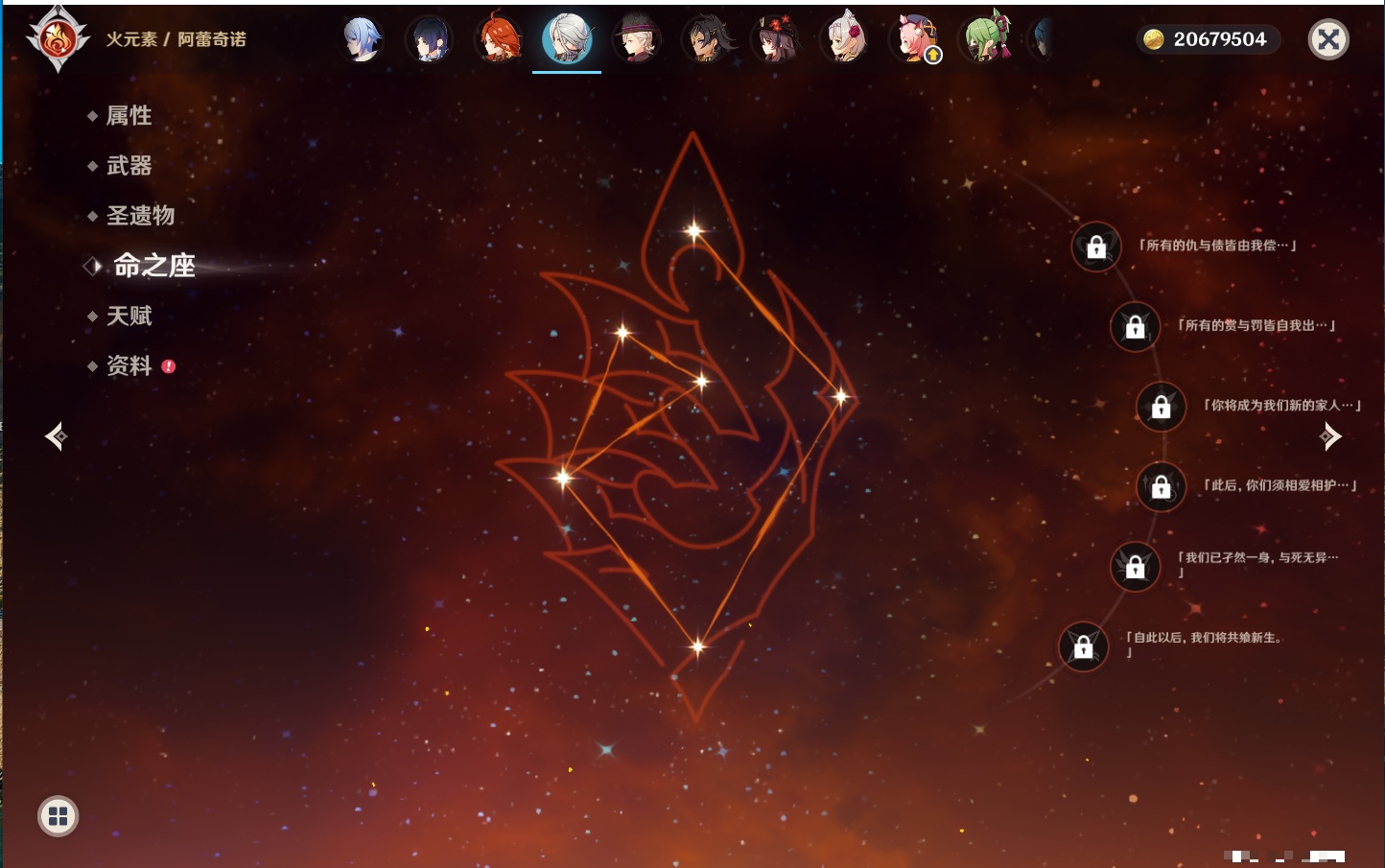The height and width of the screenshot is (868, 1385).
Task: Select lock icon for 「自此以后, 我们将共飨新生。」
Action: click(1083, 647)
